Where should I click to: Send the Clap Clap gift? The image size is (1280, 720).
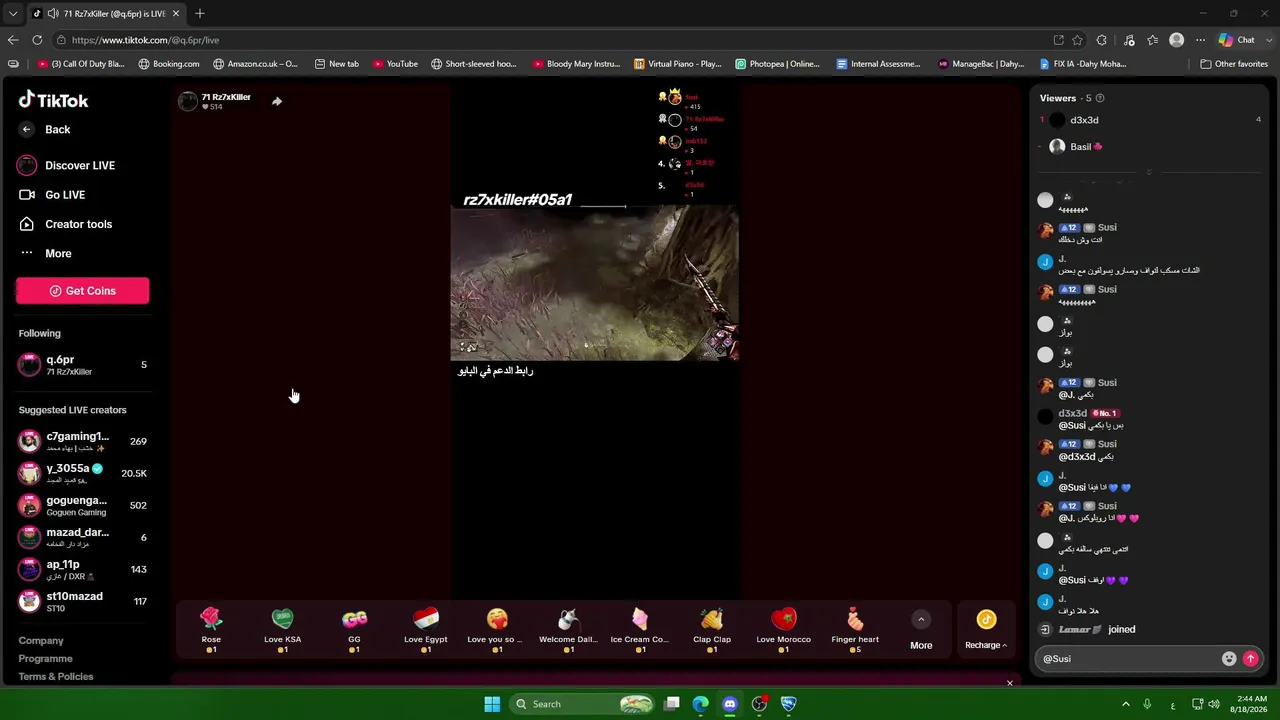[712, 630]
